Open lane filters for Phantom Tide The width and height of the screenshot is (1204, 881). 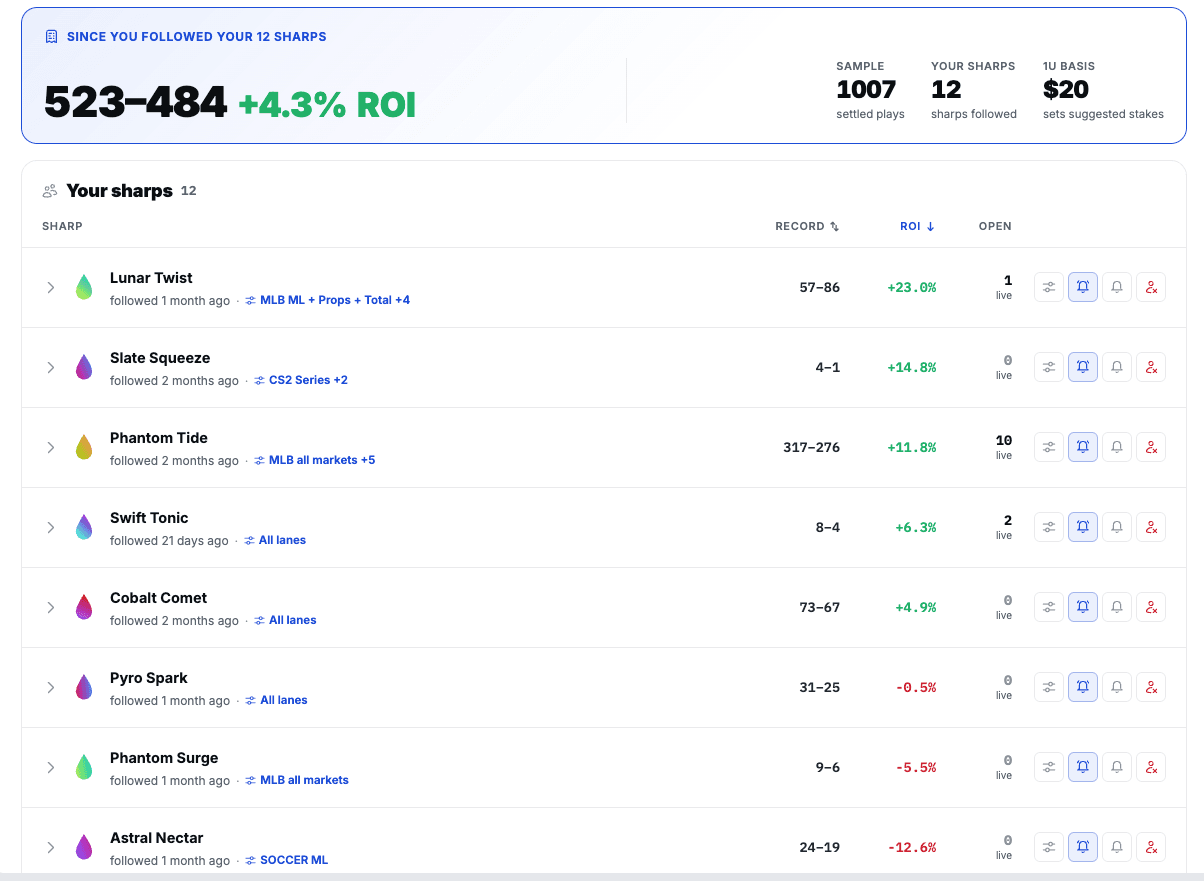pos(1049,447)
